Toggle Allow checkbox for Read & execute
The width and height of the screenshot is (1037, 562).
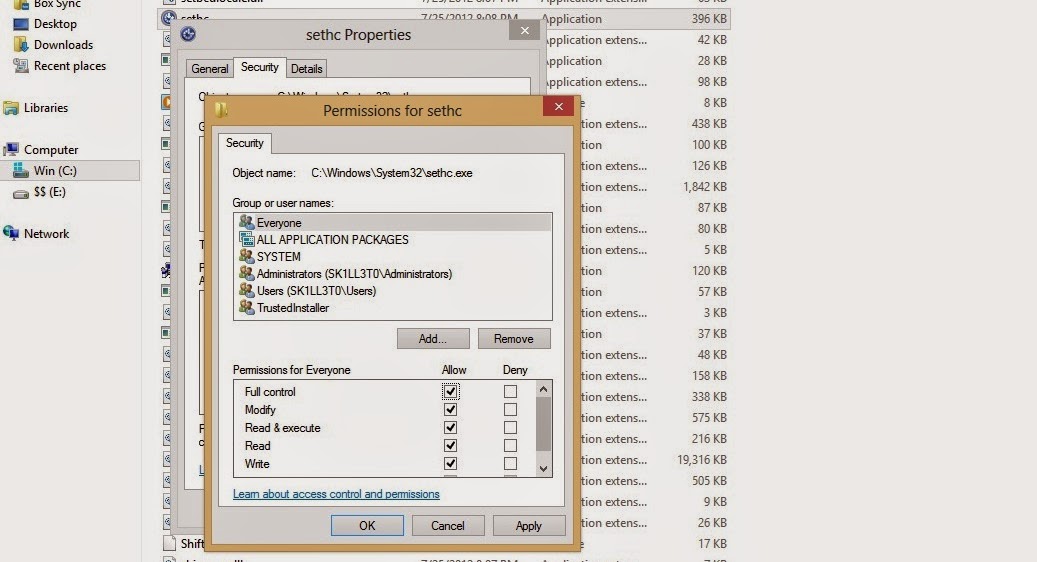click(450, 428)
